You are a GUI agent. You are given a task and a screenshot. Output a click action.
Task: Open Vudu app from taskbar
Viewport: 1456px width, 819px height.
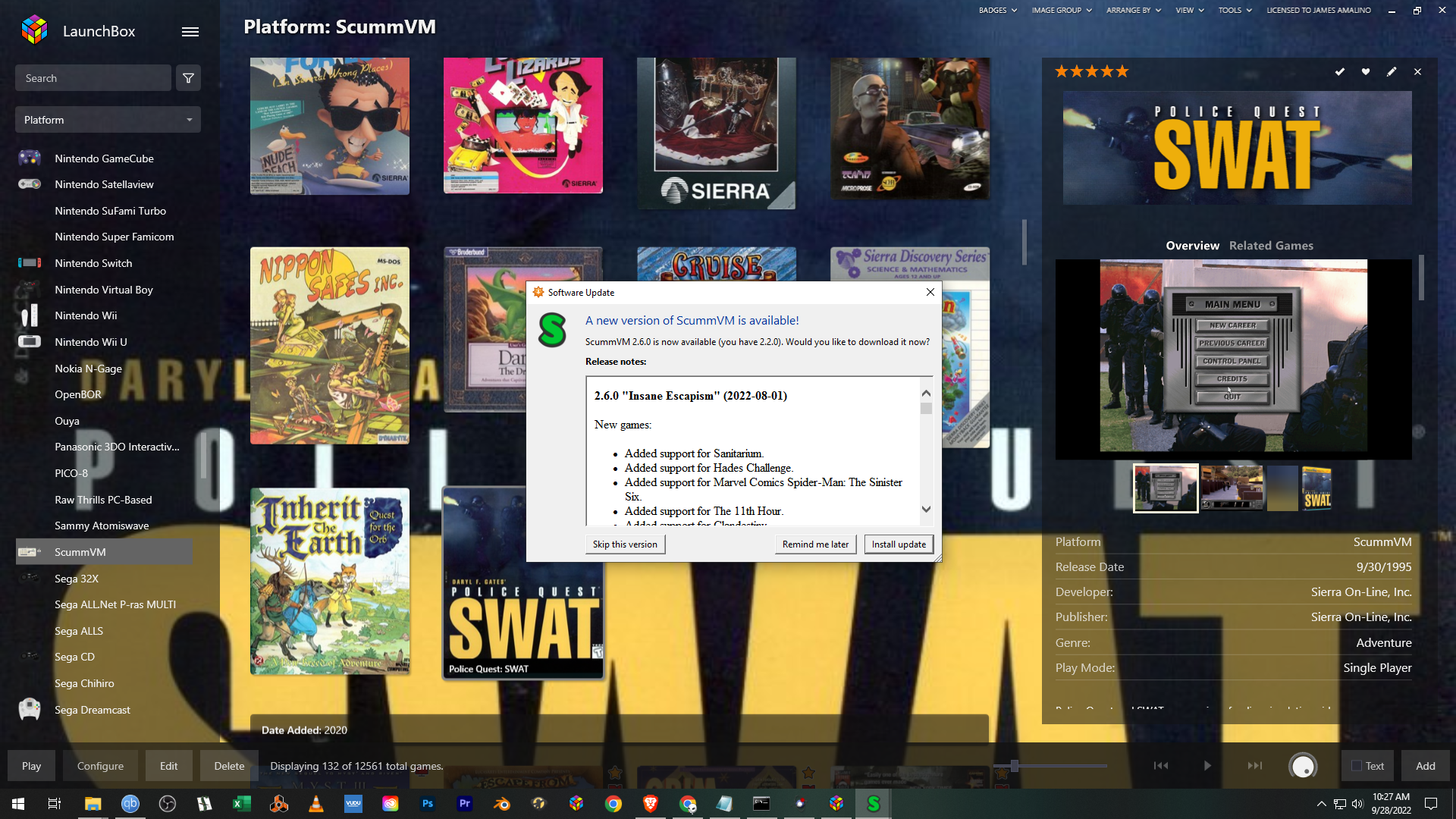(x=353, y=804)
